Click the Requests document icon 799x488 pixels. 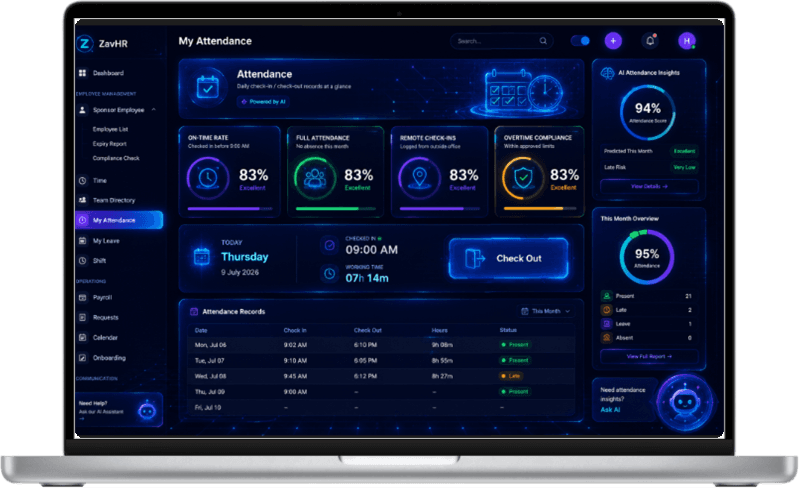(x=82, y=317)
